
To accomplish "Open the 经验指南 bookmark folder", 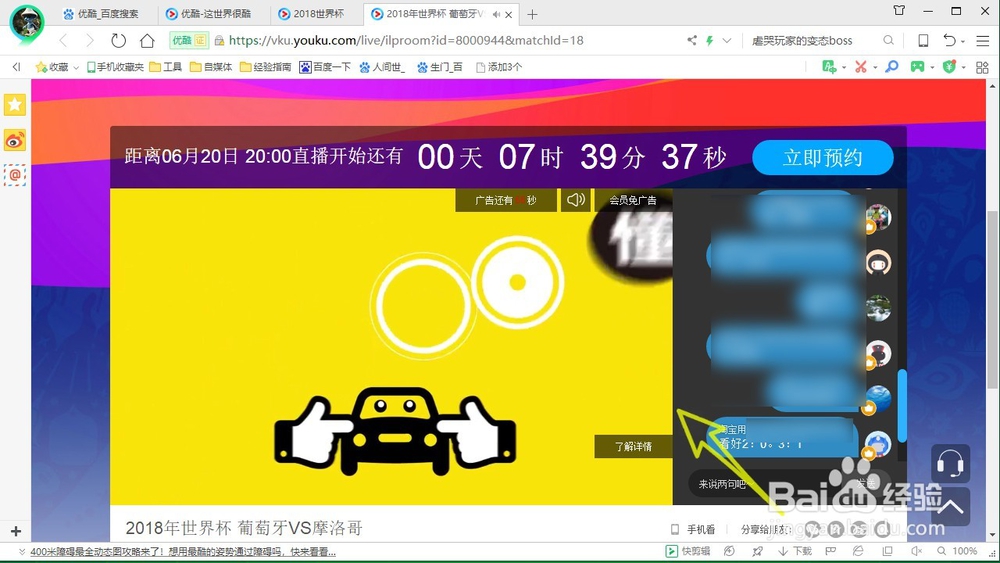I will 265,67.
